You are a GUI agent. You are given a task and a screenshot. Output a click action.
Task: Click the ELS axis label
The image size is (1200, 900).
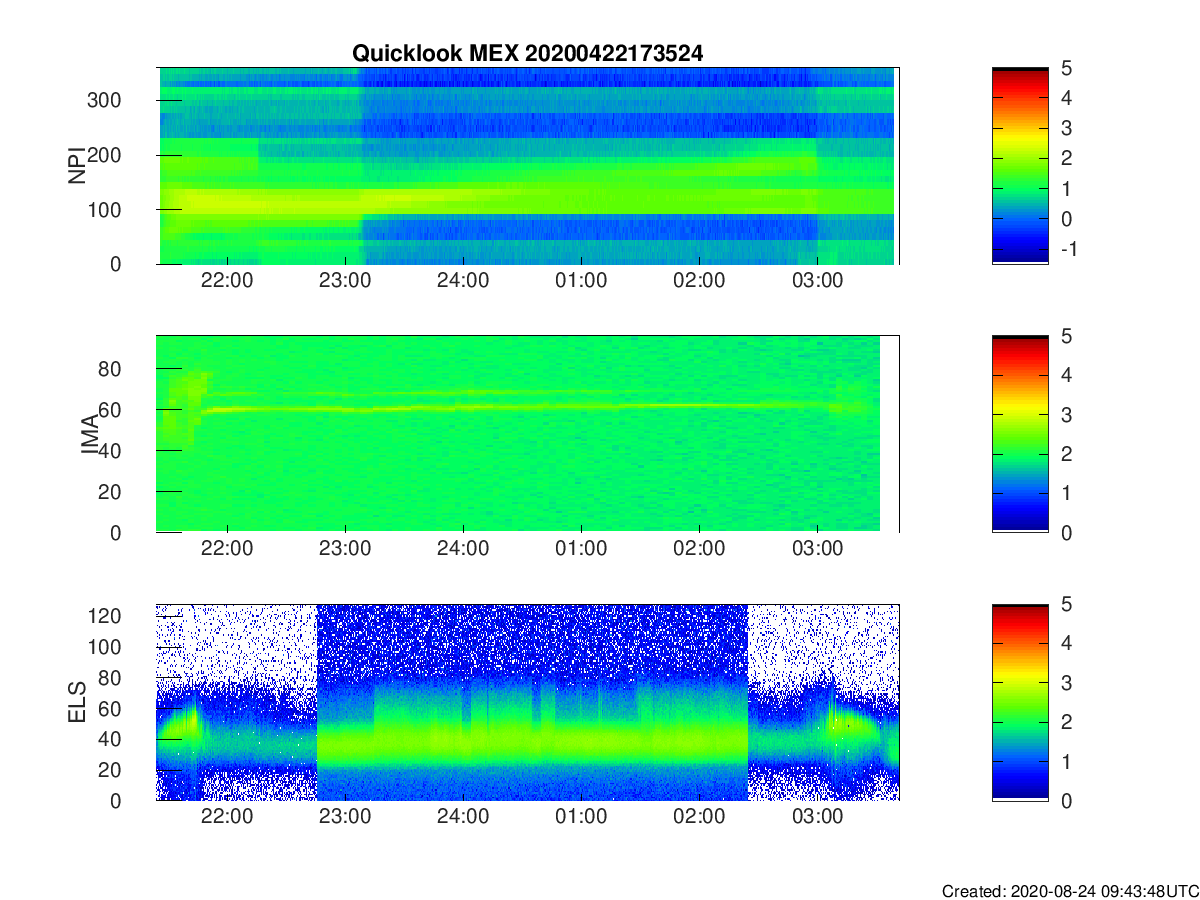76,702
